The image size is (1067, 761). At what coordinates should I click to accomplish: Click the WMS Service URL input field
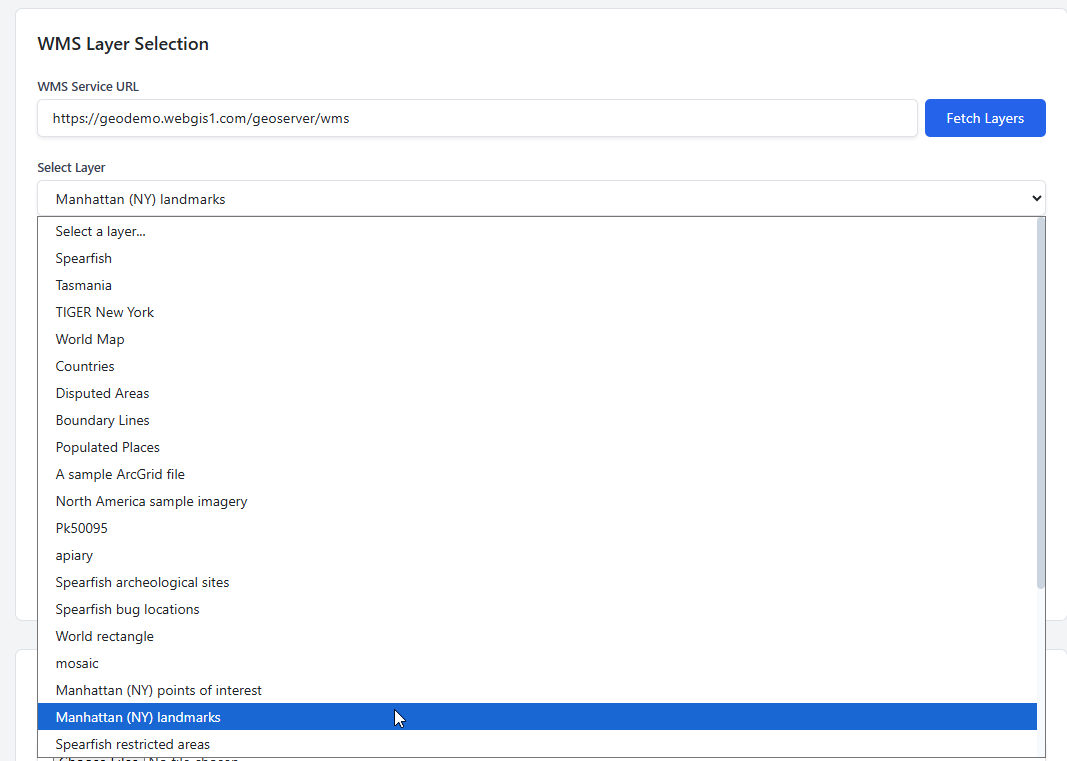(477, 118)
